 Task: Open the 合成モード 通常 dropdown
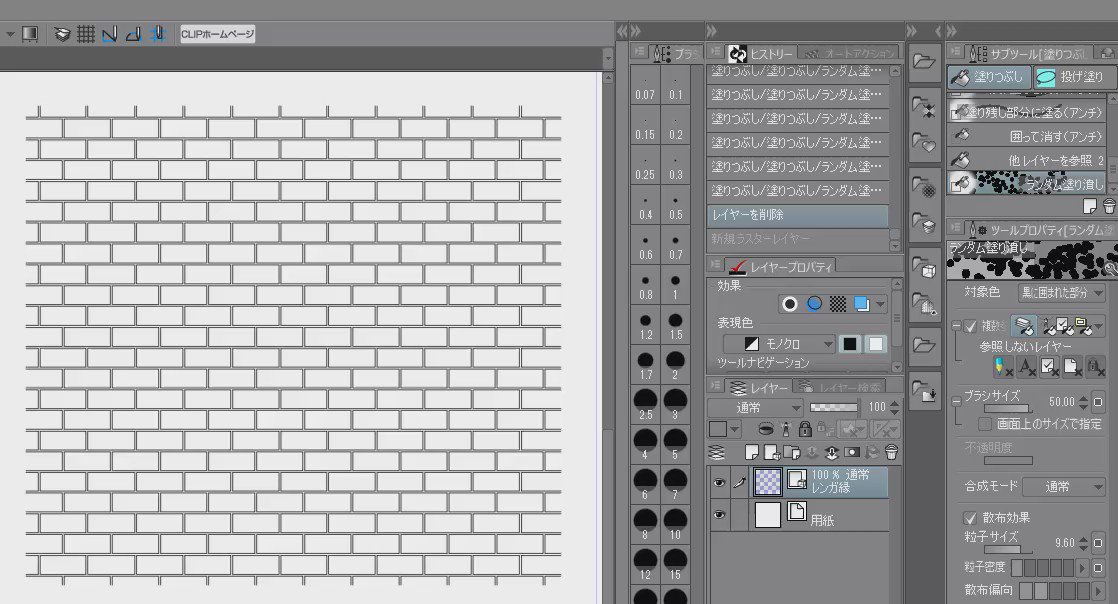(1064, 486)
